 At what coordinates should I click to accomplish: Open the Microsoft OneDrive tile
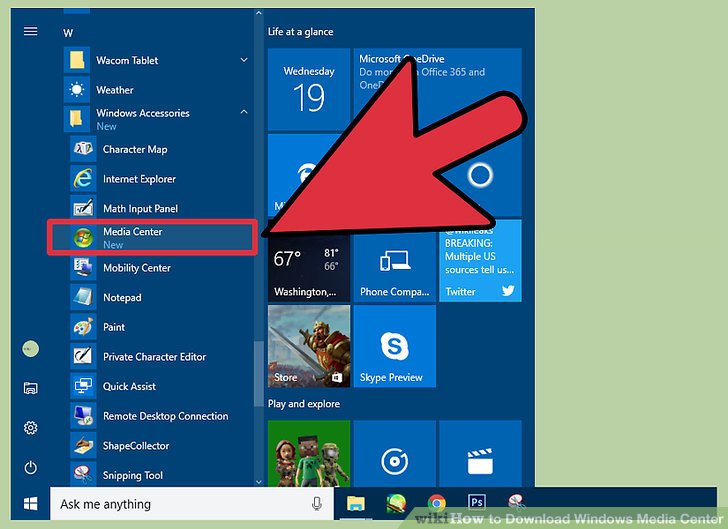click(437, 90)
